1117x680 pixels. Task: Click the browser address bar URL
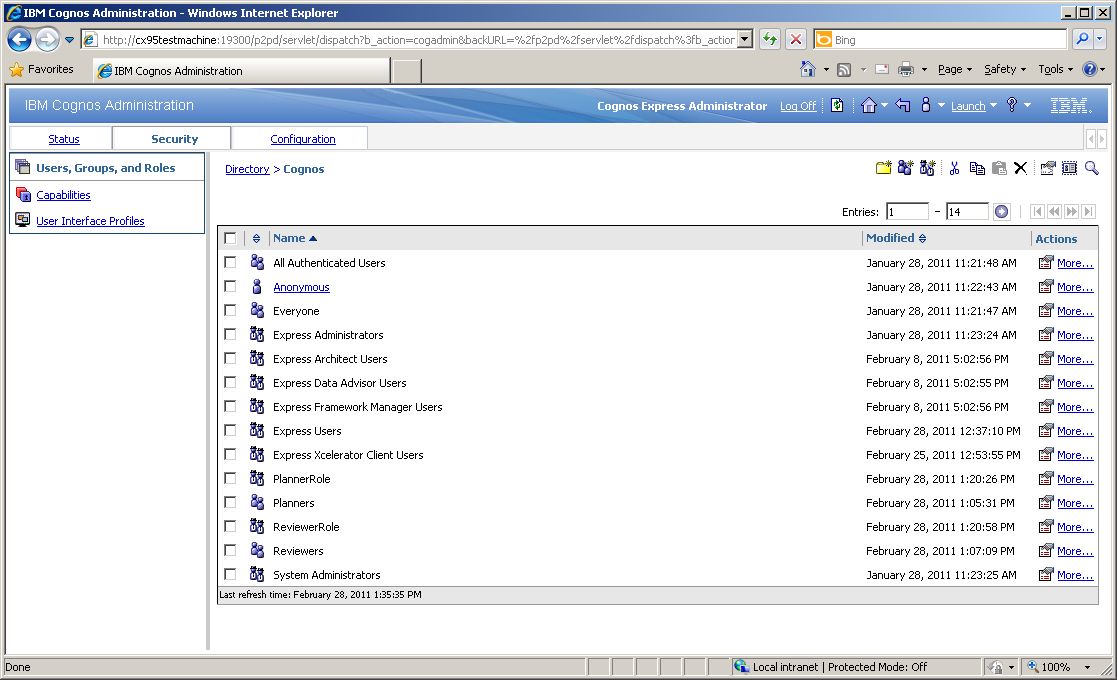pos(419,40)
